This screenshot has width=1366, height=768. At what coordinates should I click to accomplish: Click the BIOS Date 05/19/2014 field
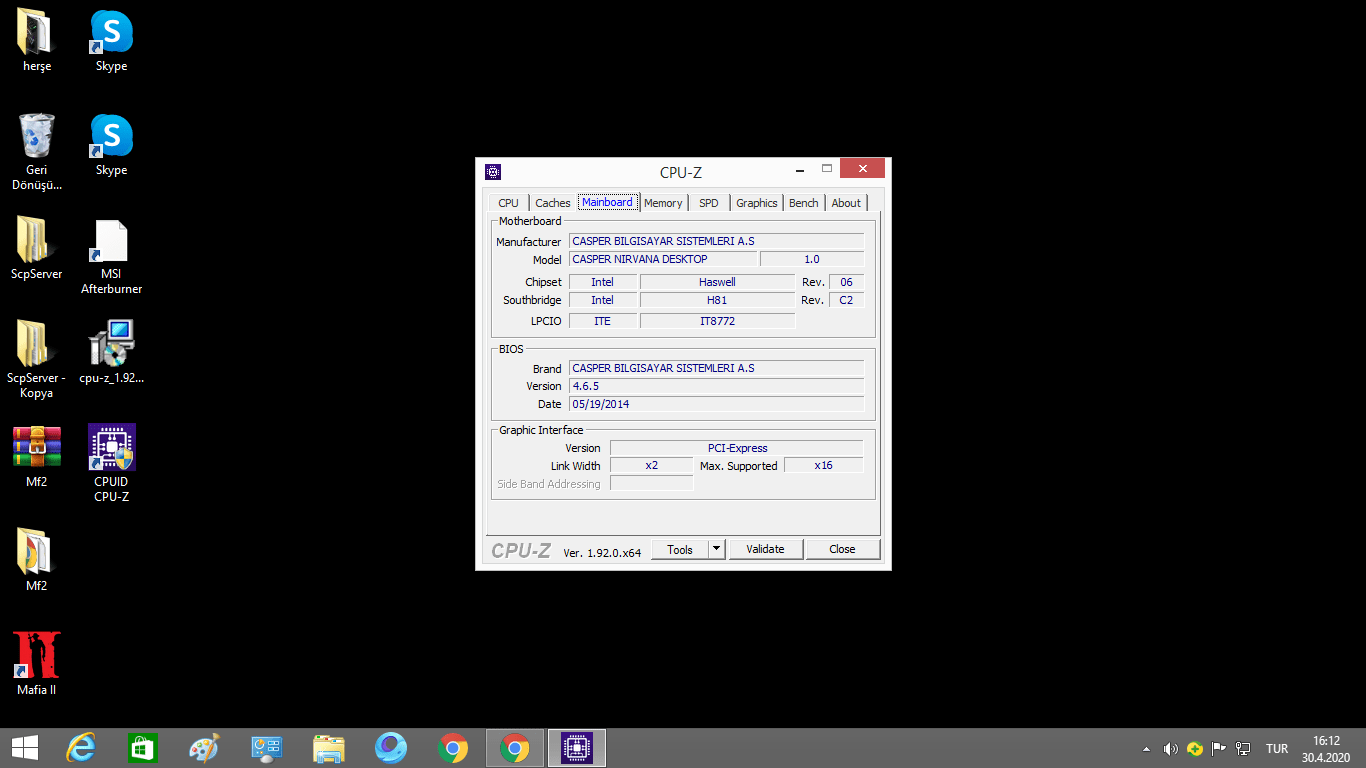pos(716,404)
